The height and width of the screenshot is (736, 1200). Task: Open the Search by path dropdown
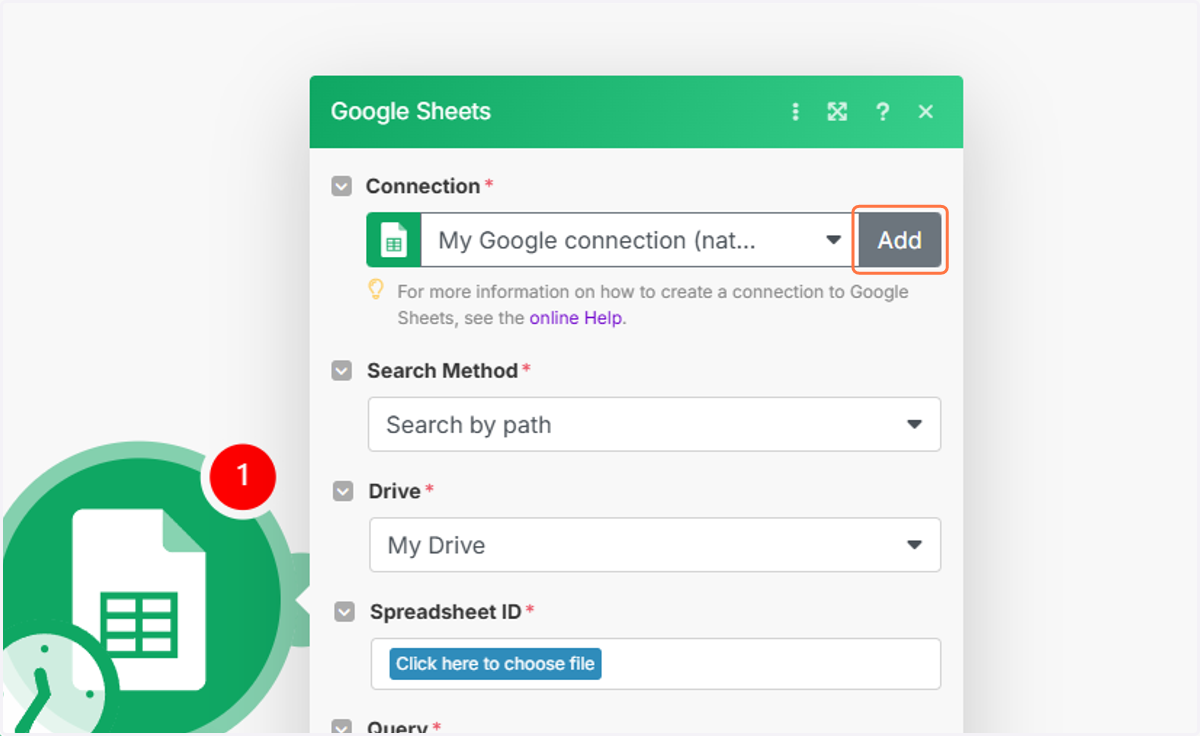tap(654, 424)
